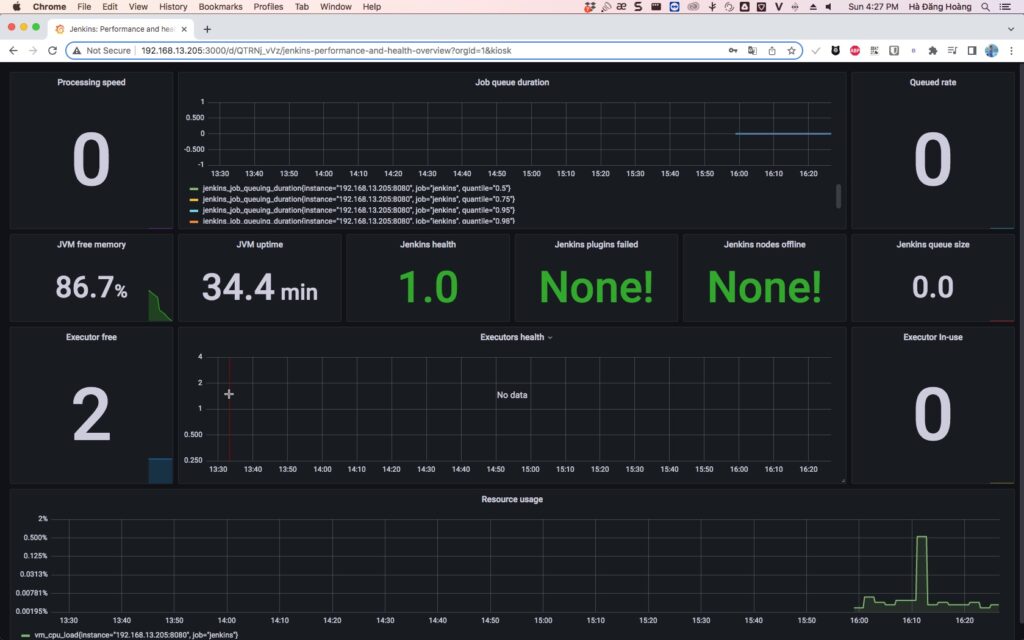
Task: Open the History menu
Action: pos(173,7)
